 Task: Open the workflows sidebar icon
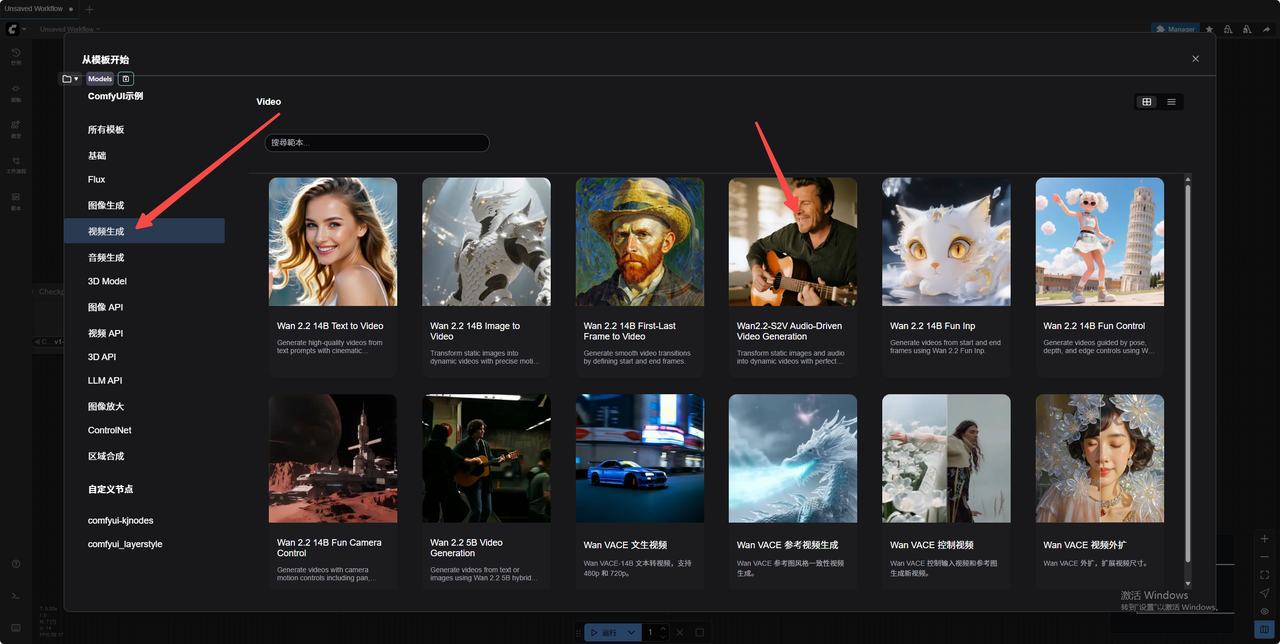tap(16, 163)
